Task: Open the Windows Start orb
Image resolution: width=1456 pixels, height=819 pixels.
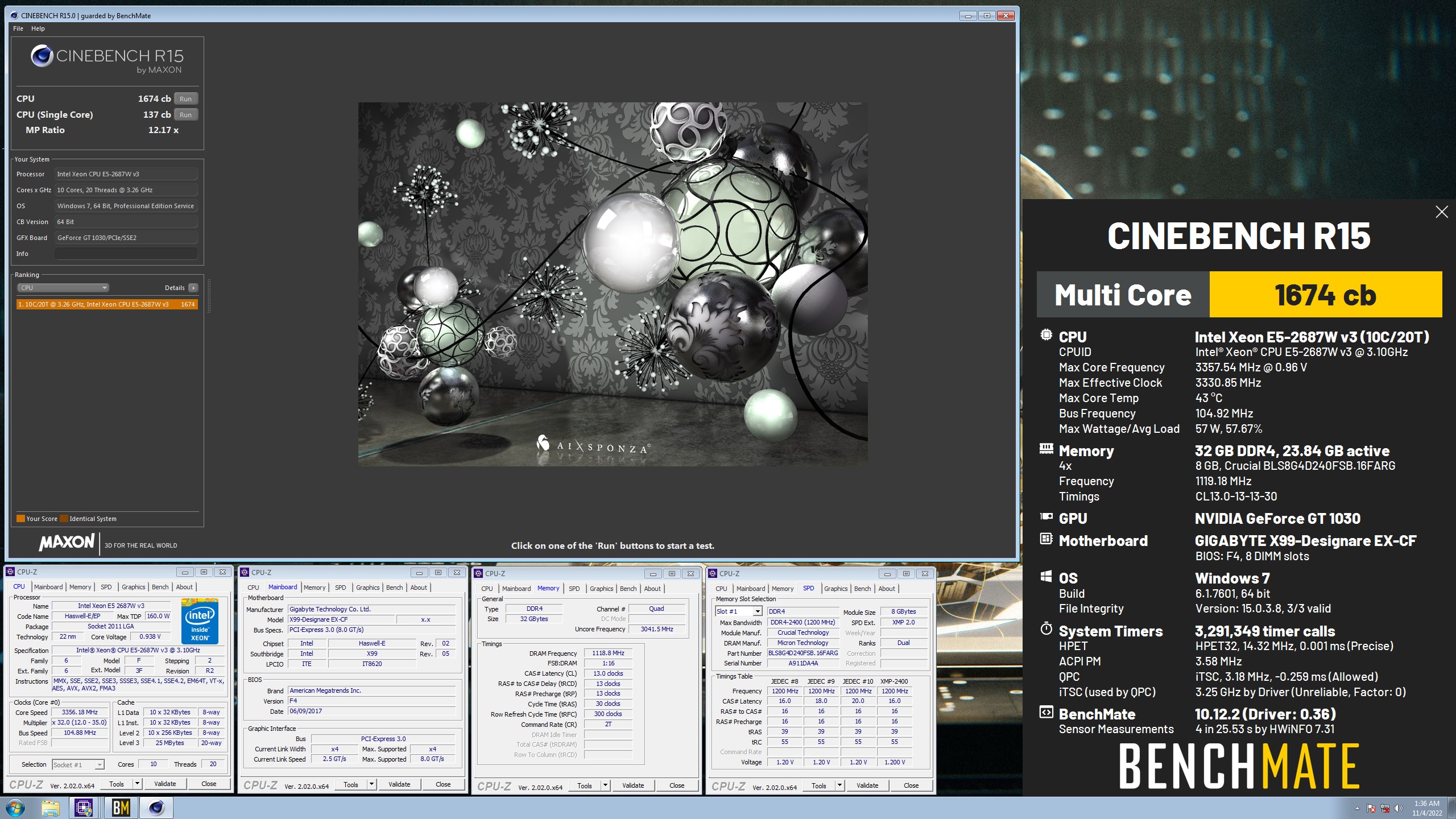Action: click(x=15, y=808)
